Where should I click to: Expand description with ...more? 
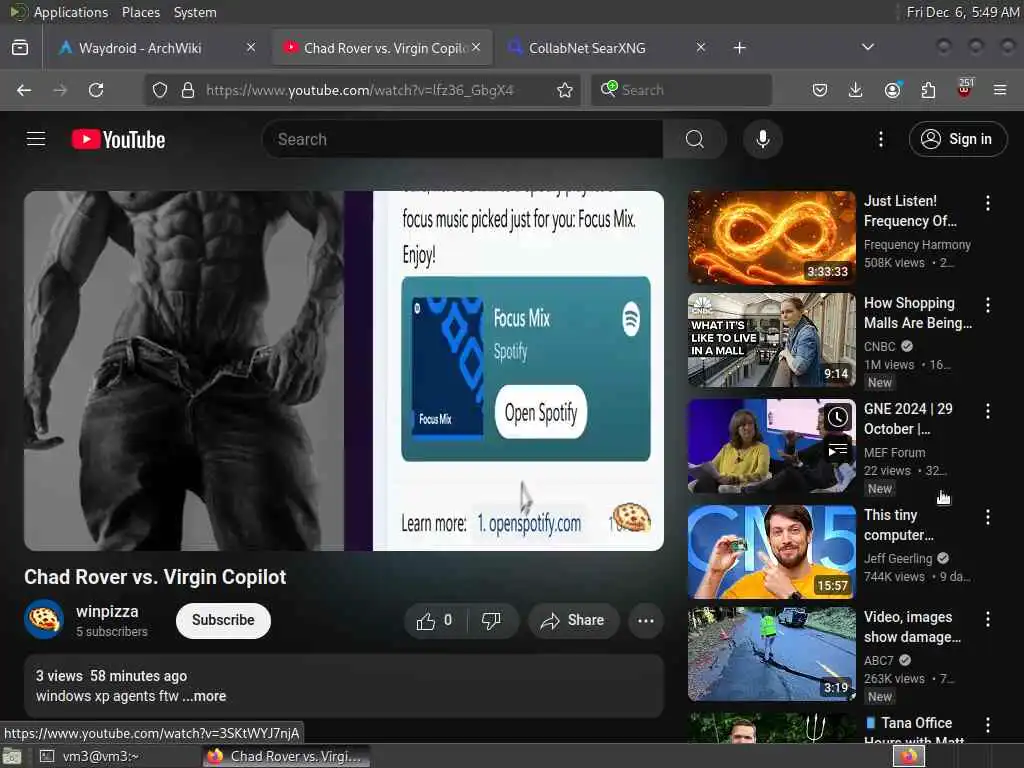[204, 696]
